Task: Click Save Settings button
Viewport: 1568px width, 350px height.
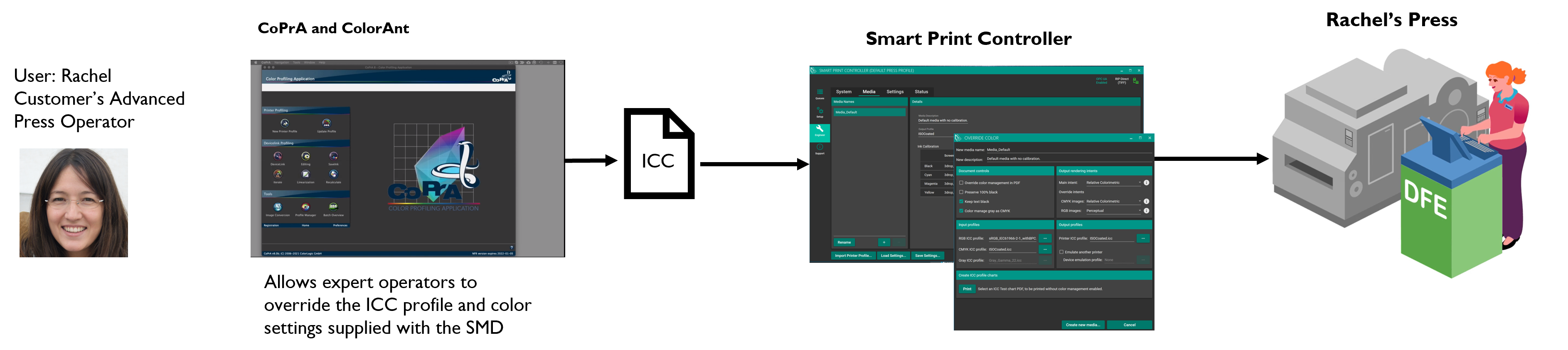Action: 927,256
